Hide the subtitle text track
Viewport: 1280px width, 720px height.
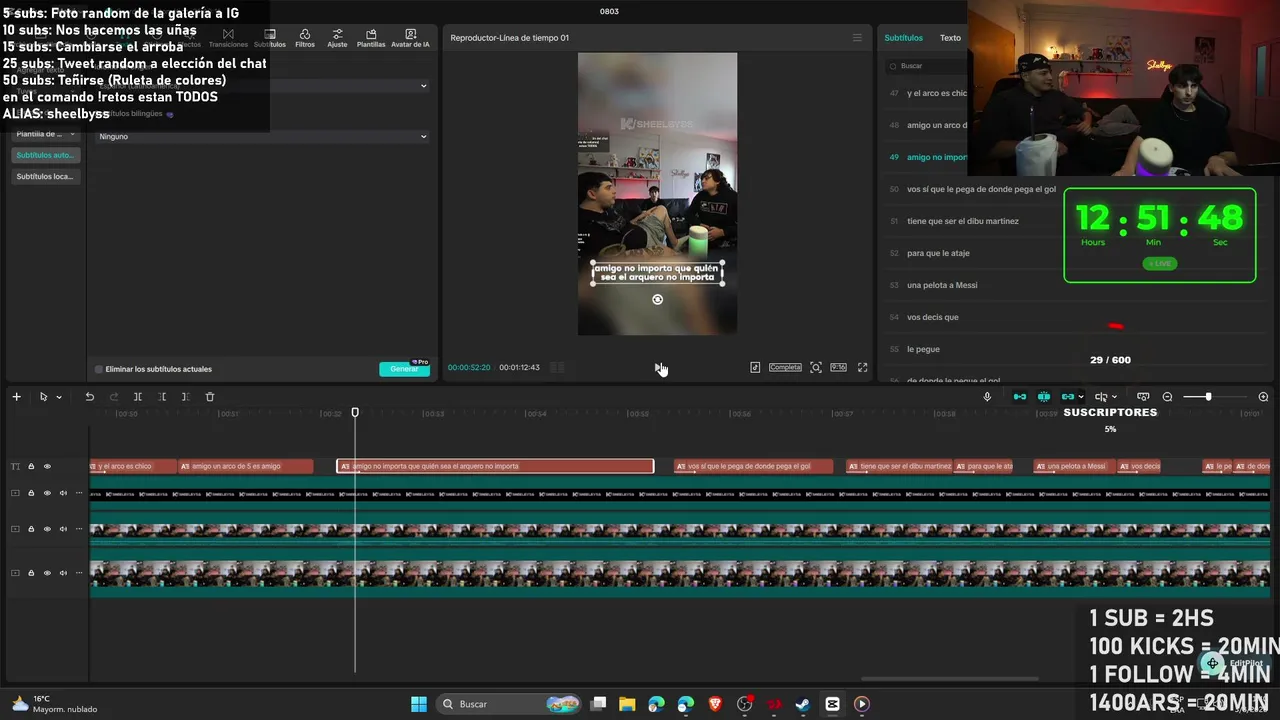47,466
